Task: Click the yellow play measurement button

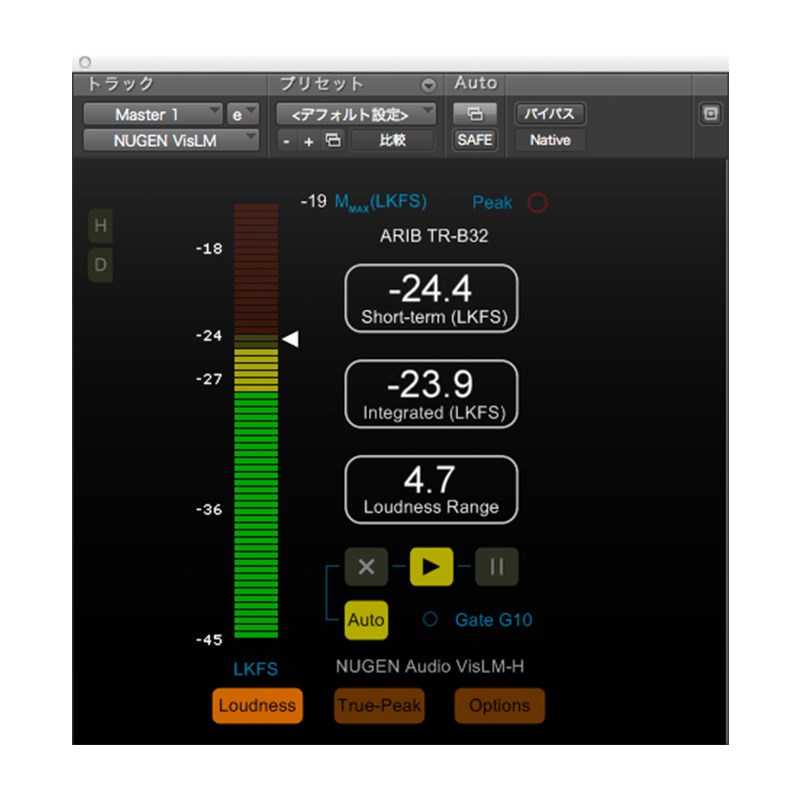Action: 431,566
